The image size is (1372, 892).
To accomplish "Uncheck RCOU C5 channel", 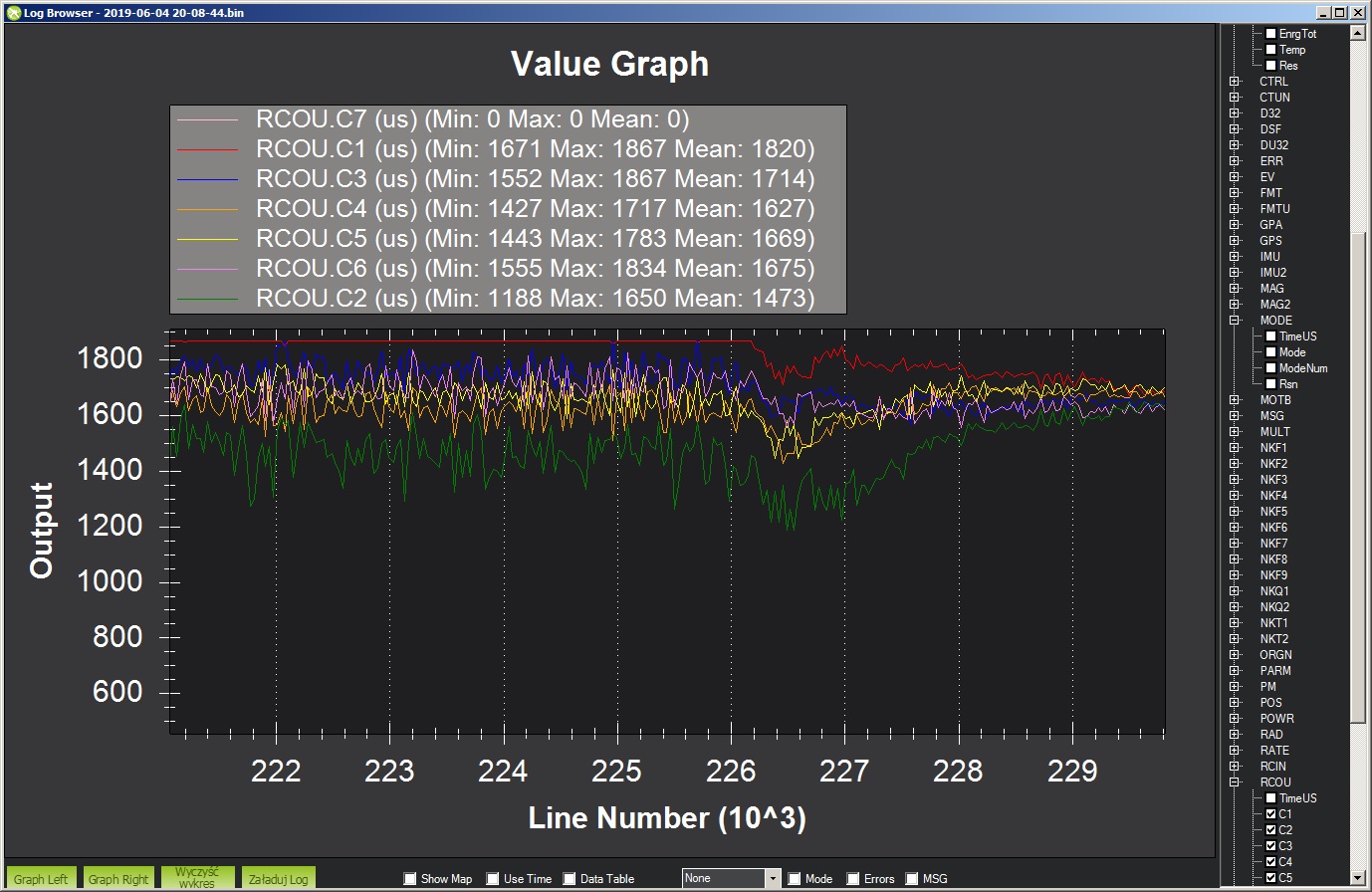I will click(1271, 877).
